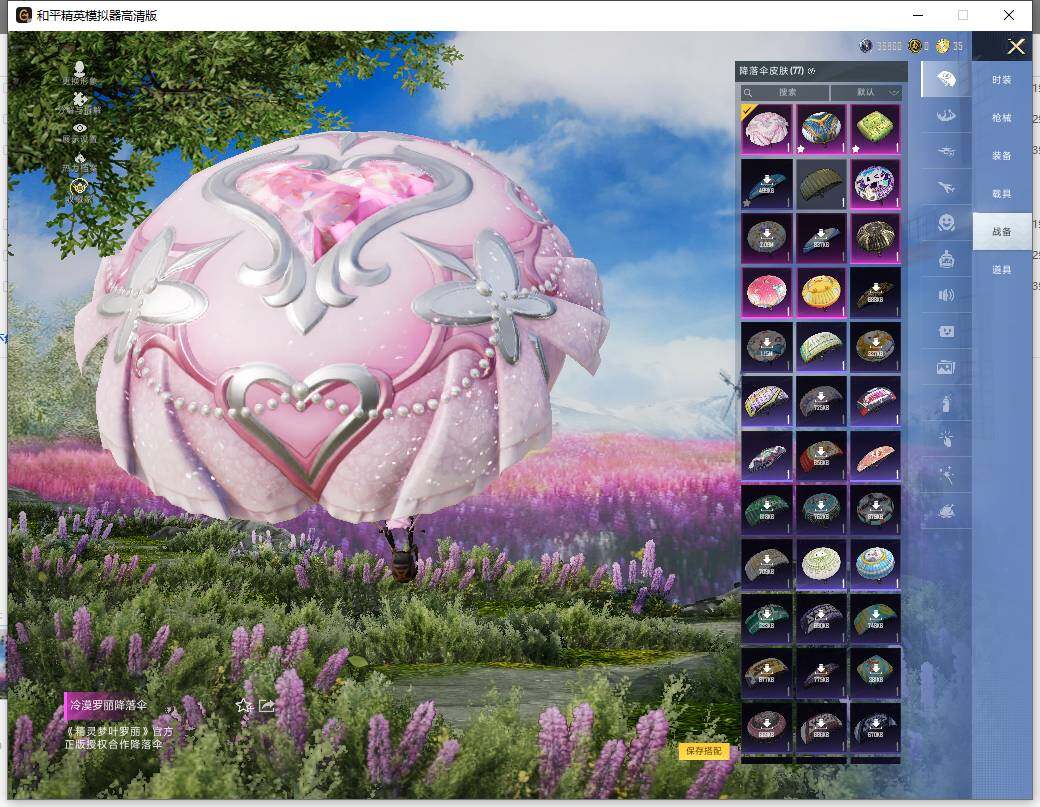
Task: Download the 2.09M grey parachute skin
Action: pyautogui.click(x=767, y=237)
